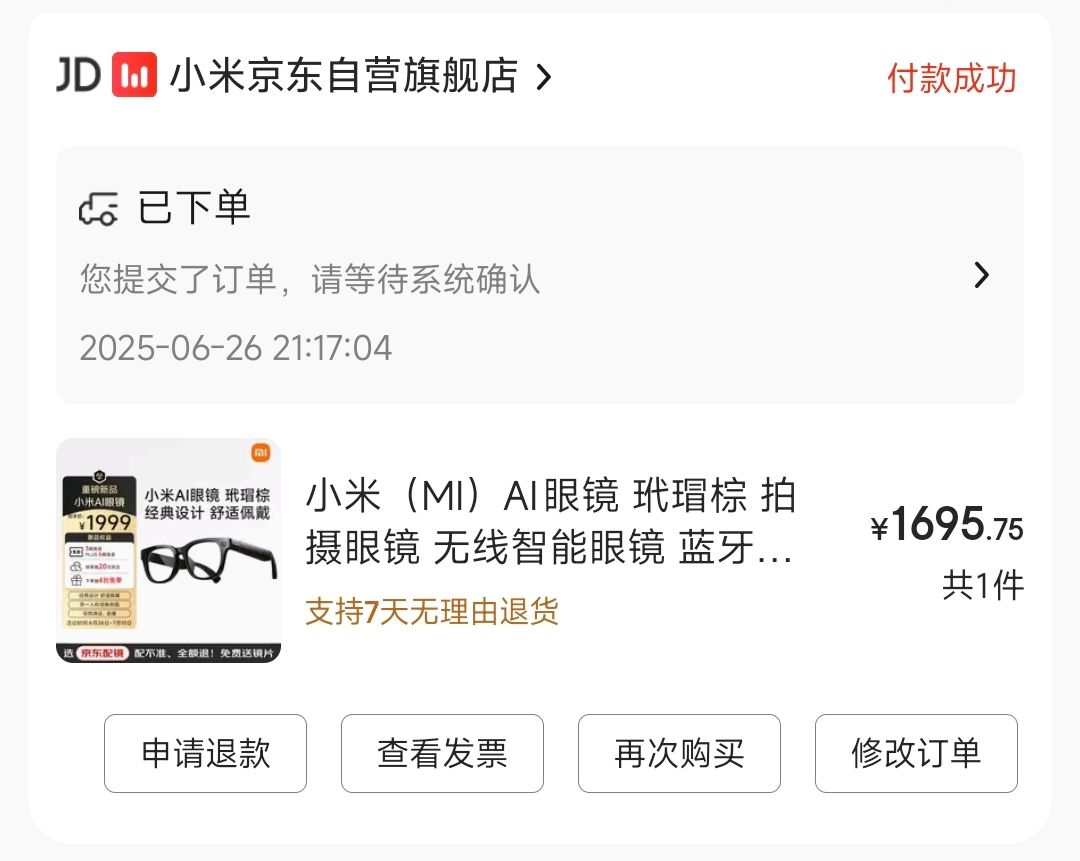The width and height of the screenshot is (1080, 861).
Task: Click the 修改订单 button
Action: pos(916,753)
